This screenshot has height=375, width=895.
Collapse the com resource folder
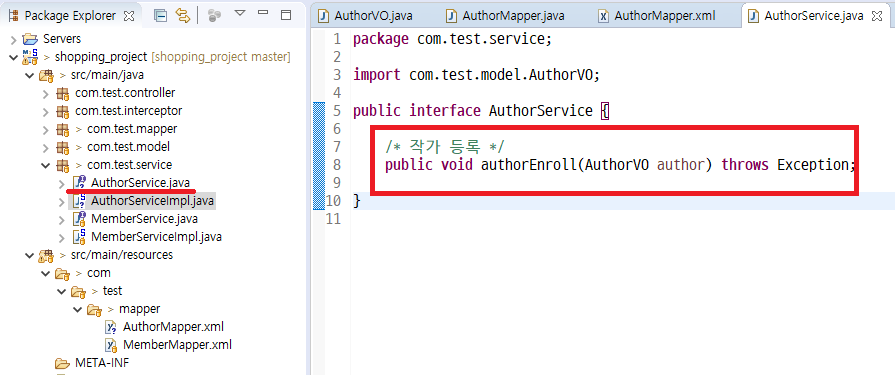click(46, 273)
